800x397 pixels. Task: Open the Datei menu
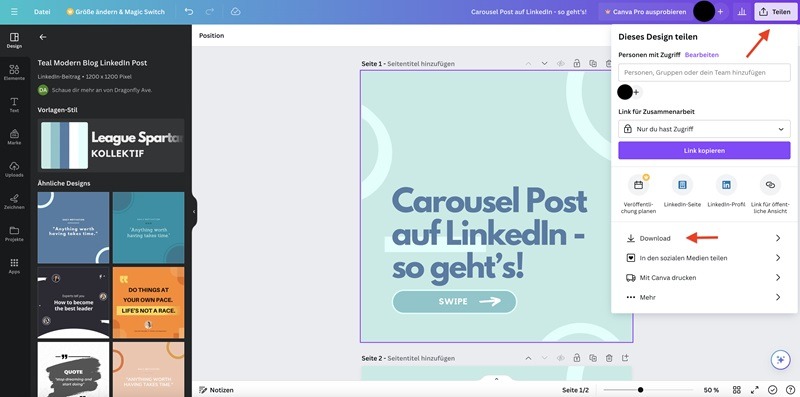tap(42, 11)
